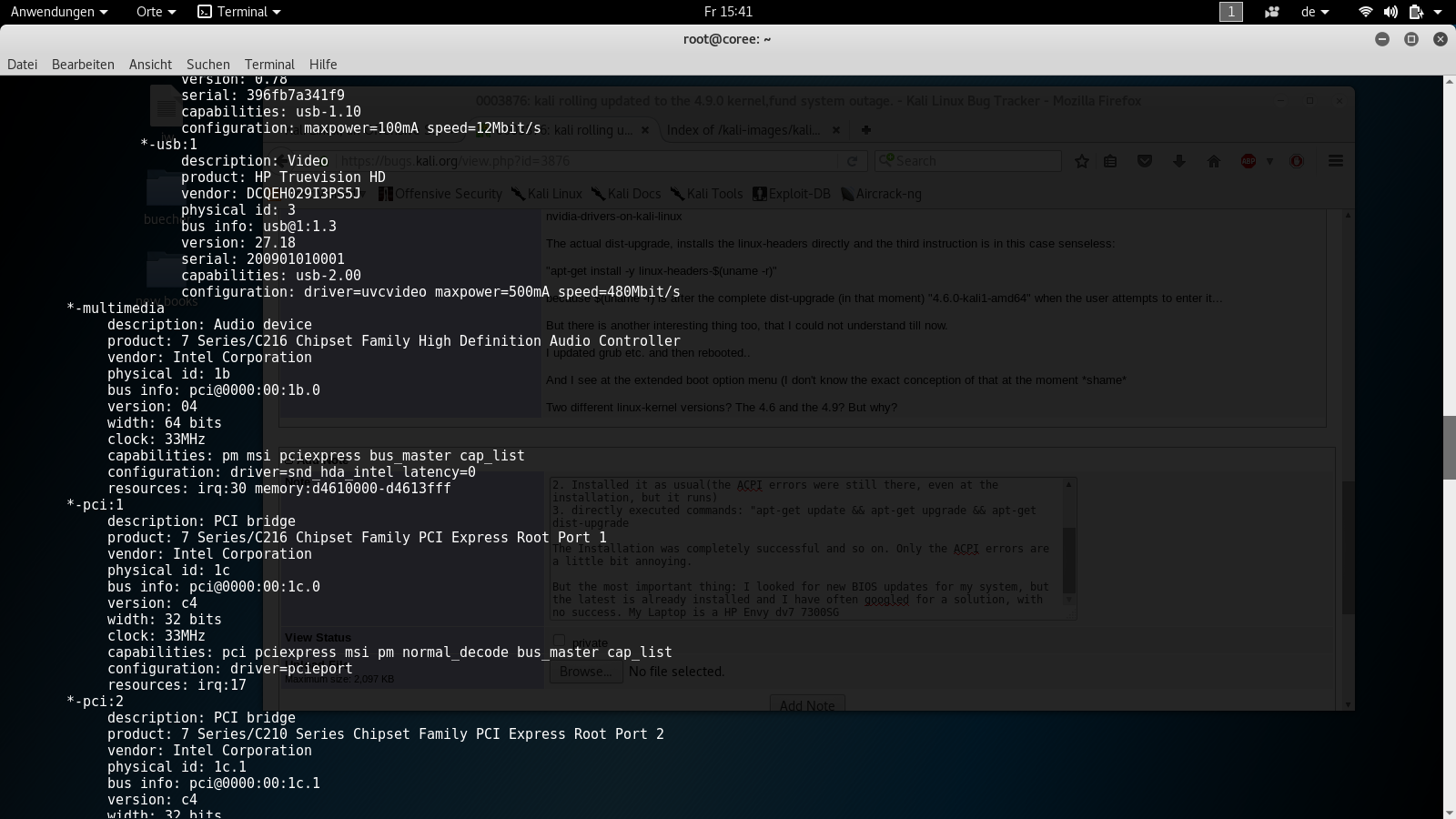This screenshot has width=1456, height=819.
Task: Expand the Anwendungen applications menu
Action: point(59,12)
